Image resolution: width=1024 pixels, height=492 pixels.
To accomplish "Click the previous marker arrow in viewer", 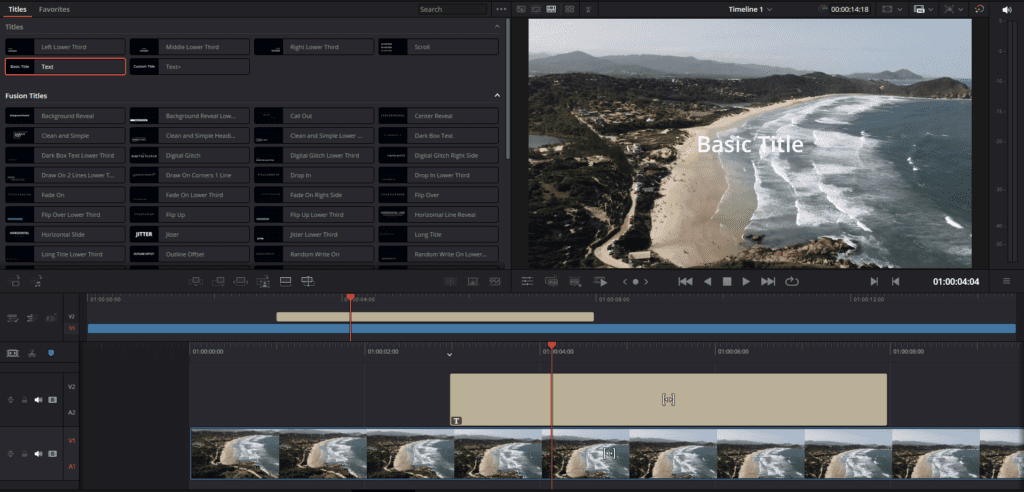I will point(625,282).
